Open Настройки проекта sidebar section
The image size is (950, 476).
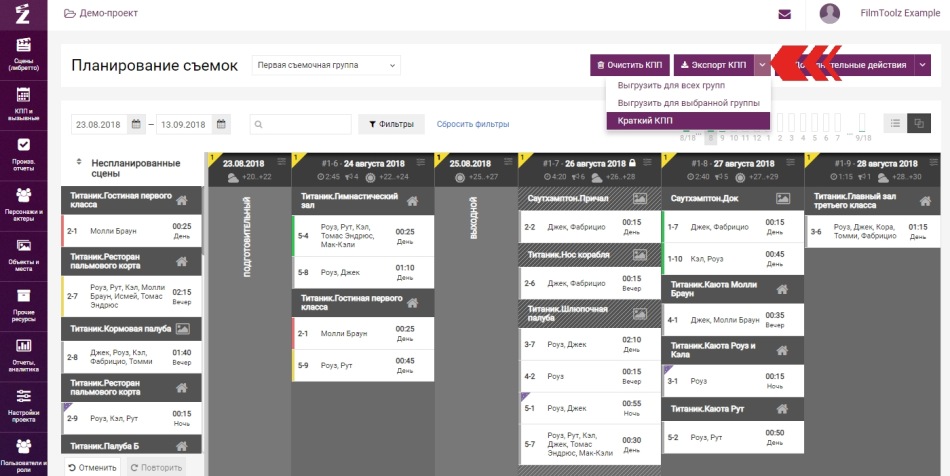pos(23,406)
